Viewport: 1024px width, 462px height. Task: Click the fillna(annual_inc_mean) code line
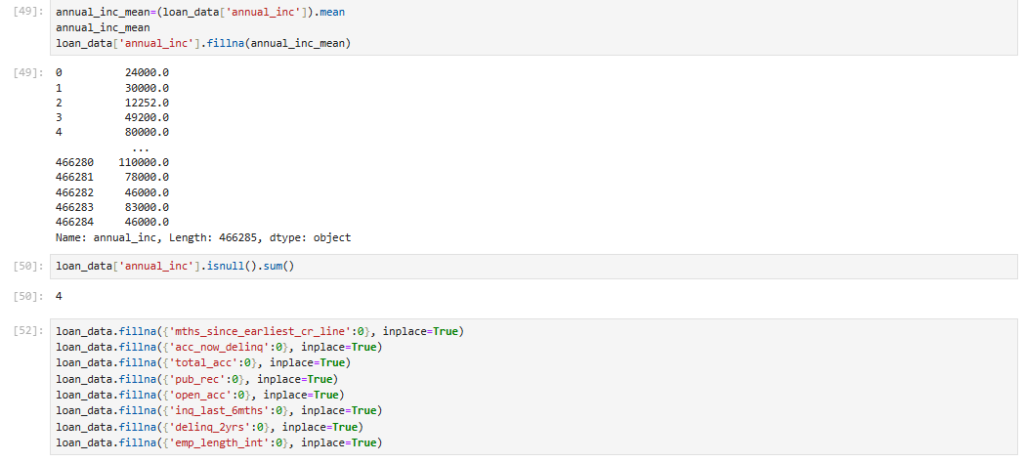[x=204, y=43]
